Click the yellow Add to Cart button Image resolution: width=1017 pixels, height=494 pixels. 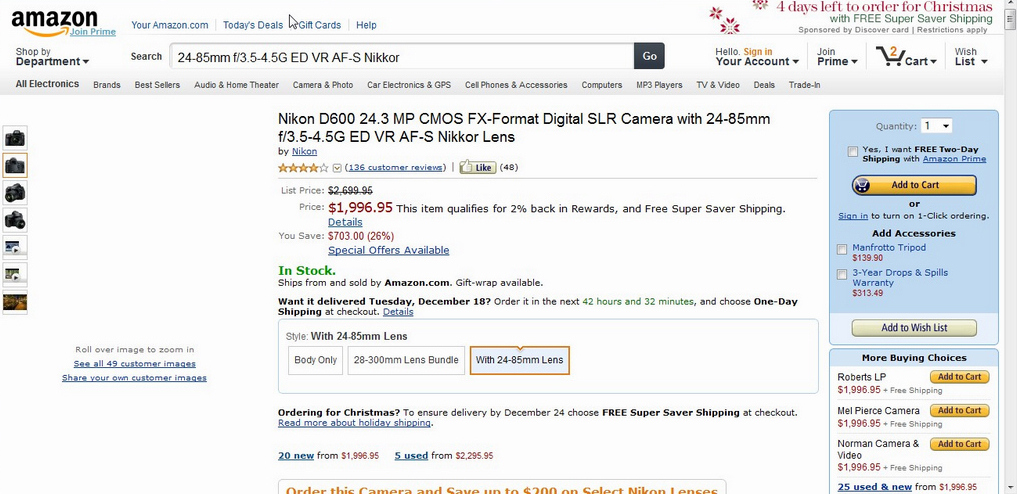pos(914,185)
